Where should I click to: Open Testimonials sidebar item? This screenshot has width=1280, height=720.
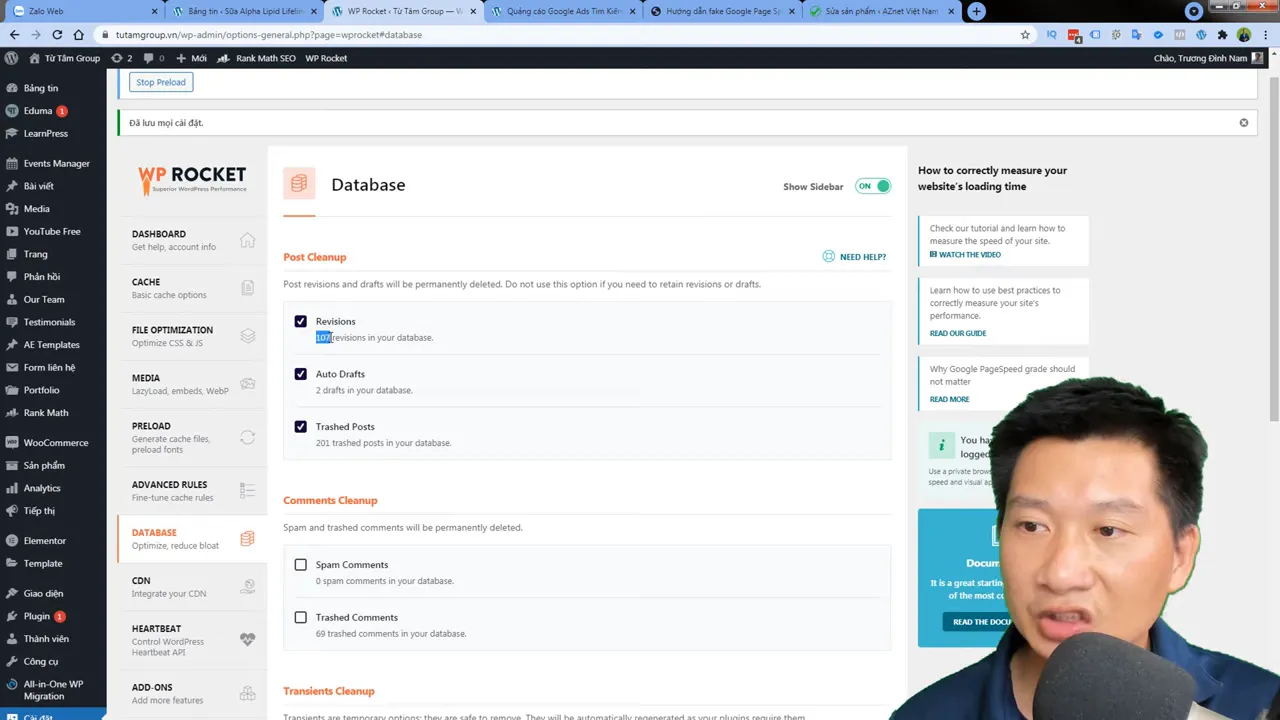point(49,322)
